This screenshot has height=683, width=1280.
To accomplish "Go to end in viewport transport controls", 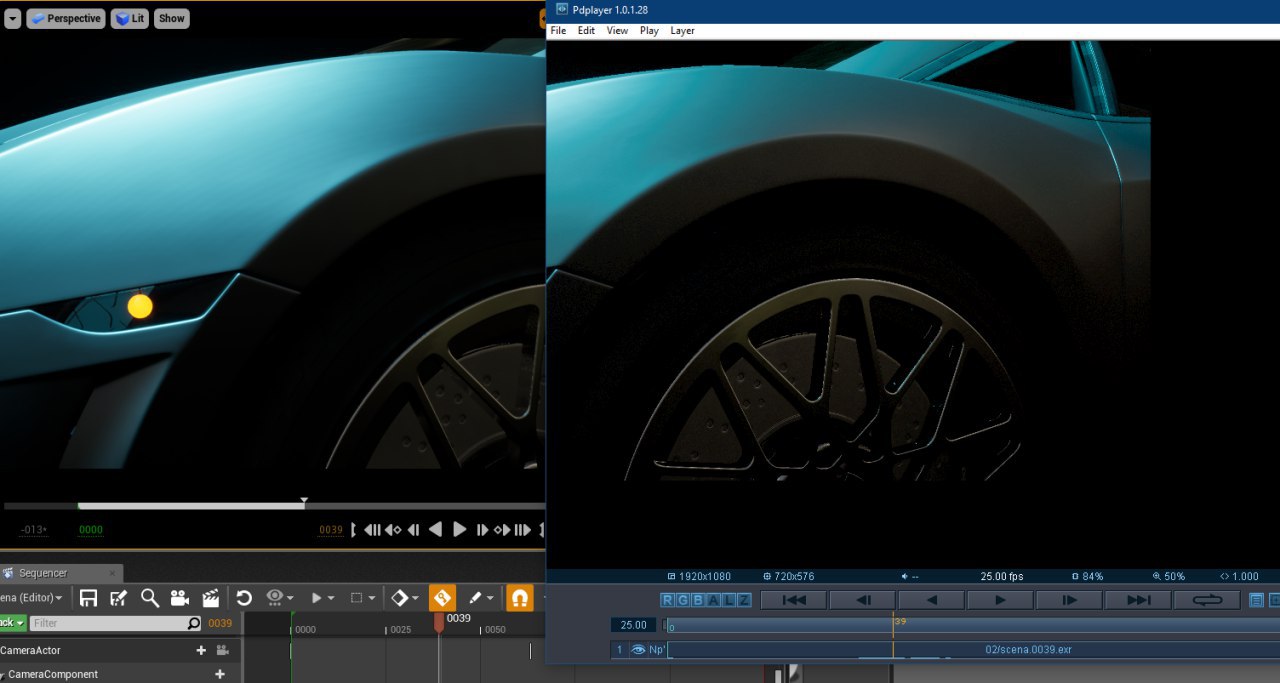I will [522, 530].
